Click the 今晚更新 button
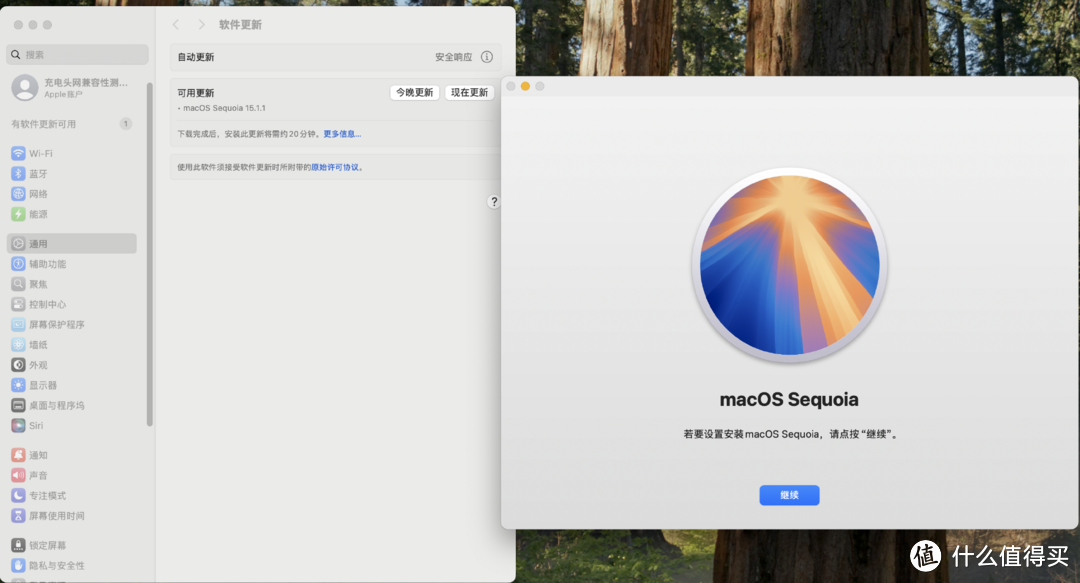The height and width of the screenshot is (583, 1080). coord(415,92)
